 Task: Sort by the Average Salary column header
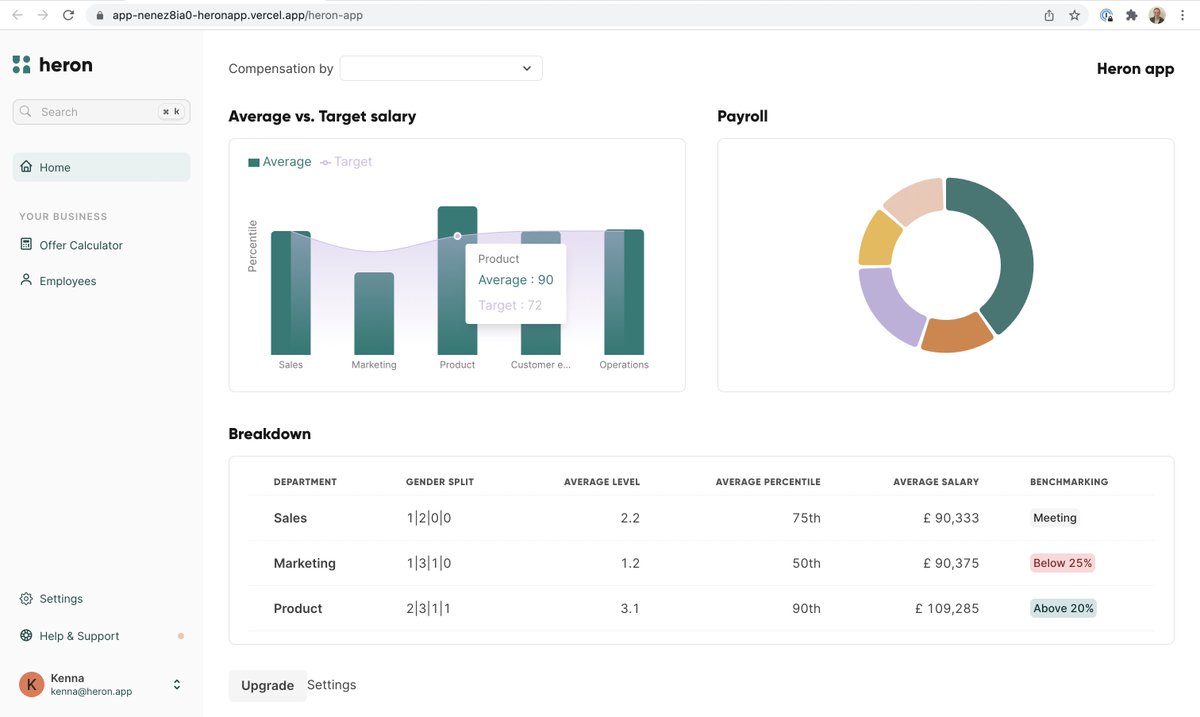[x=936, y=482]
